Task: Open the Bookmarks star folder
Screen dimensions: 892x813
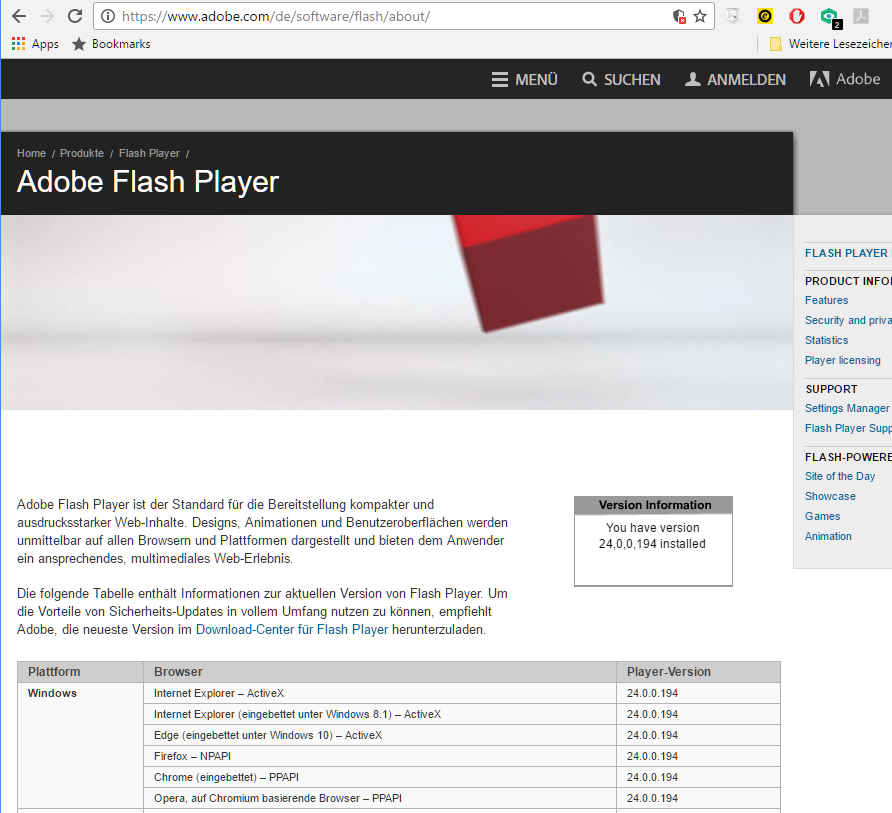Action: coord(111,44)
